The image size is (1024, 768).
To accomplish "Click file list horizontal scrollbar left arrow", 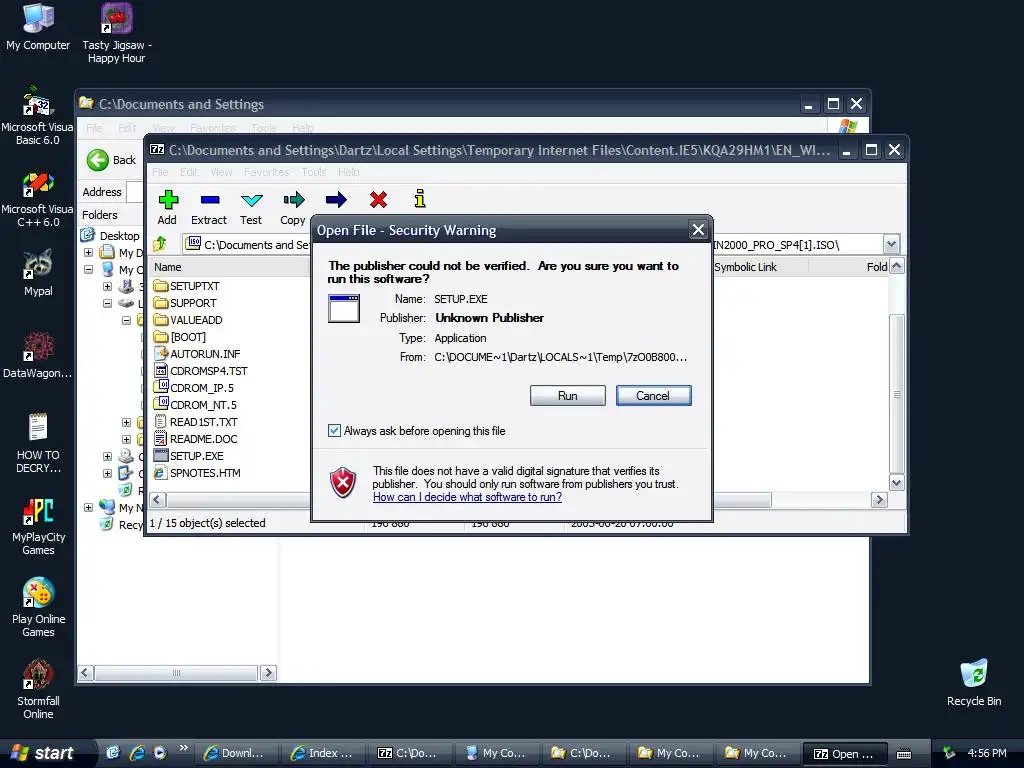I will point(157,500).
